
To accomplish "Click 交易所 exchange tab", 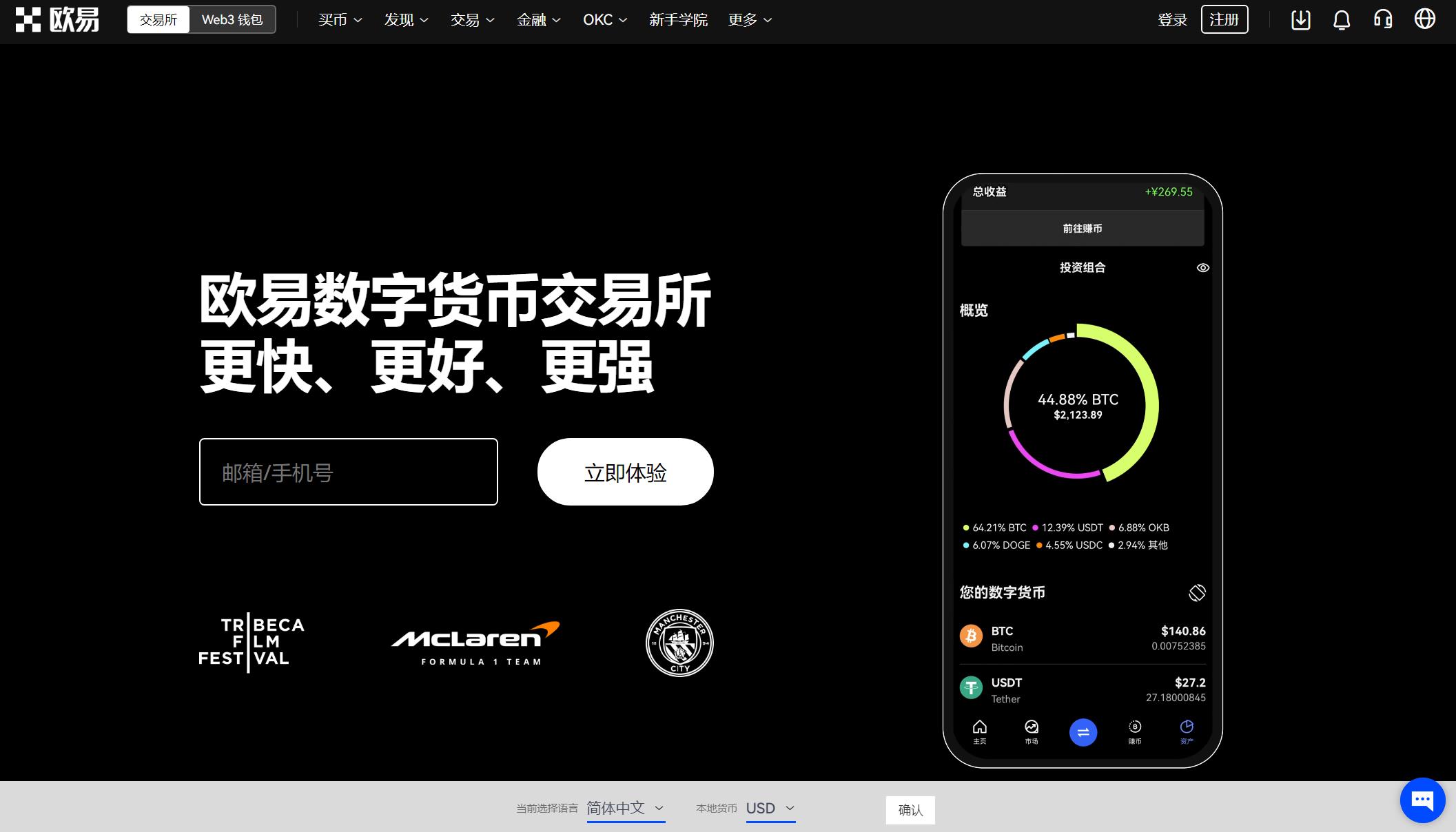I will pyautogui.click(x=158, y=20).
